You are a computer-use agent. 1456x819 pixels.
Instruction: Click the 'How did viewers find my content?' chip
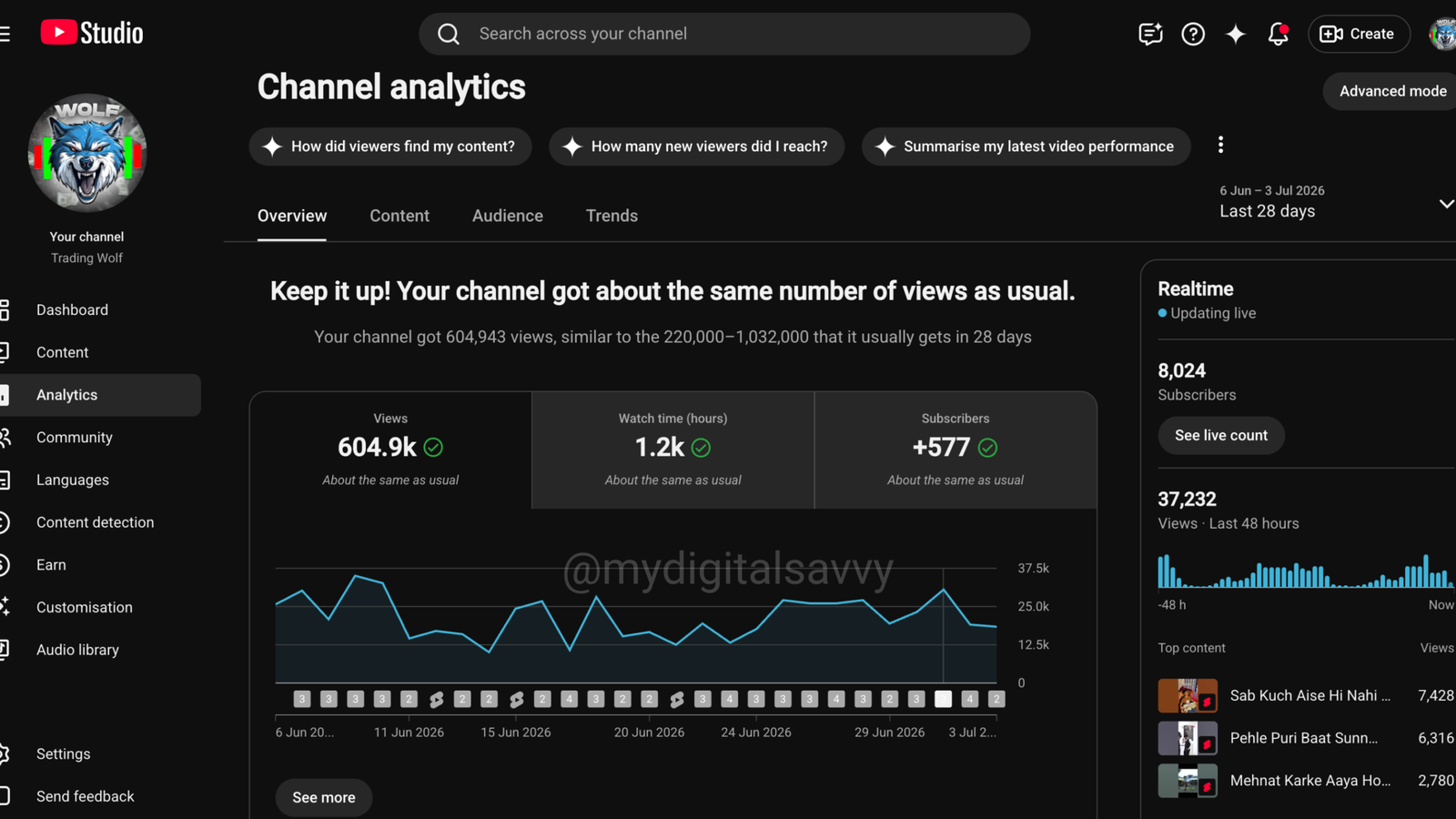(x=390, y=147)
